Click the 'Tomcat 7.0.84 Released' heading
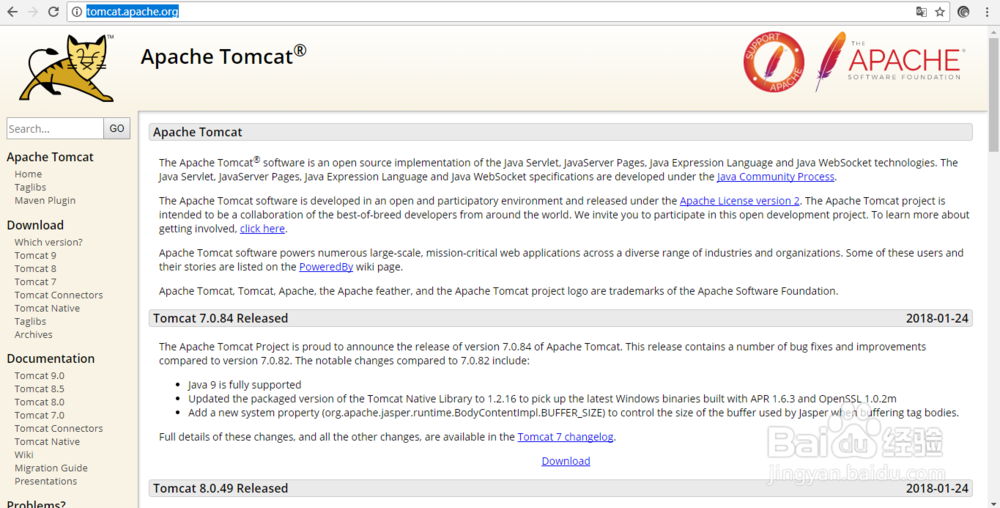Viewport: 1000px width, 508px height. pyautogui.click(x=221, y=318)
